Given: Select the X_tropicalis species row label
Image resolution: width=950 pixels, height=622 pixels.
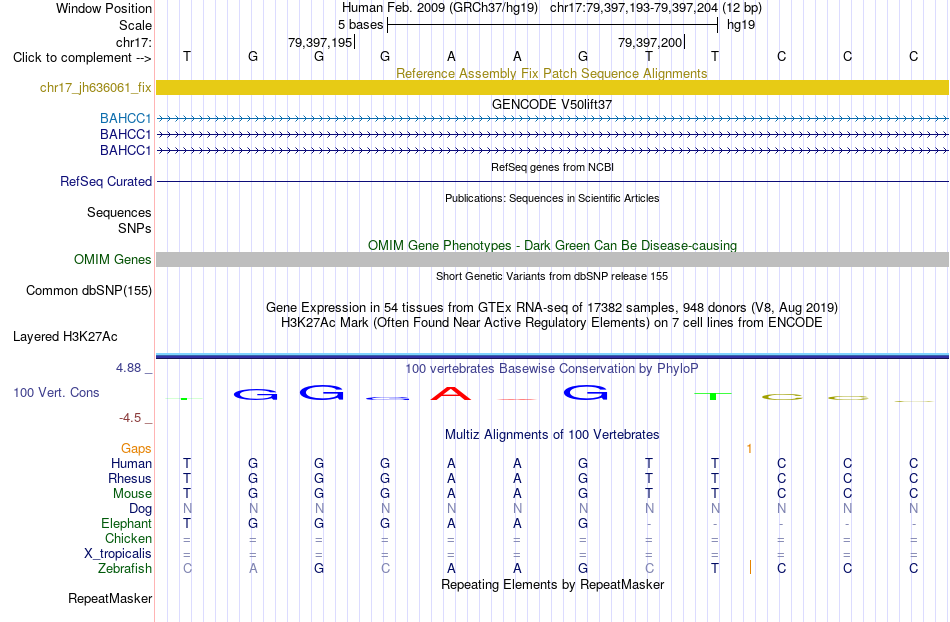Looking at the screenshot, I should point(118,554).
